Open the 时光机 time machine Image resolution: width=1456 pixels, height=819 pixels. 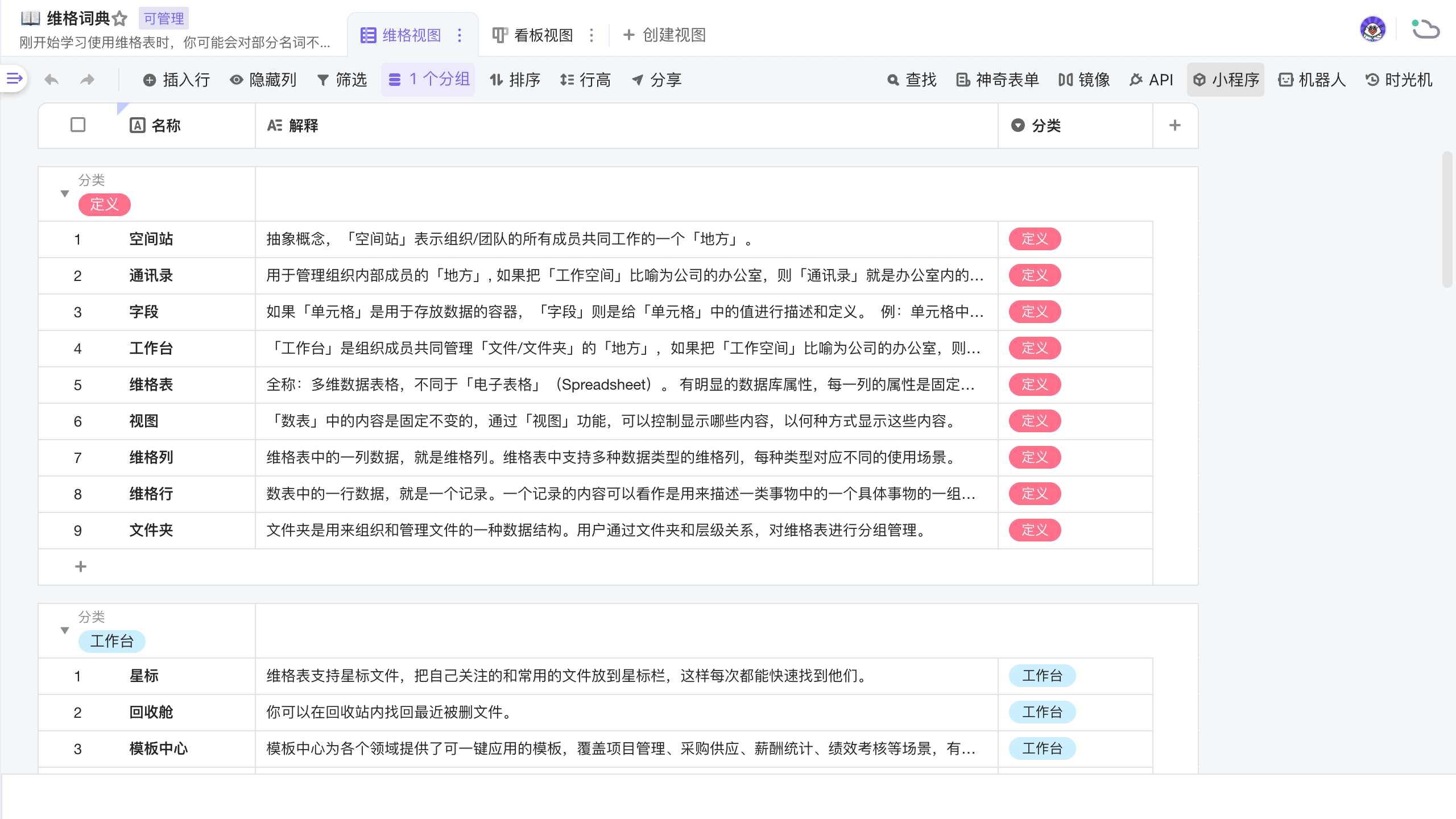pos(1399,80)
